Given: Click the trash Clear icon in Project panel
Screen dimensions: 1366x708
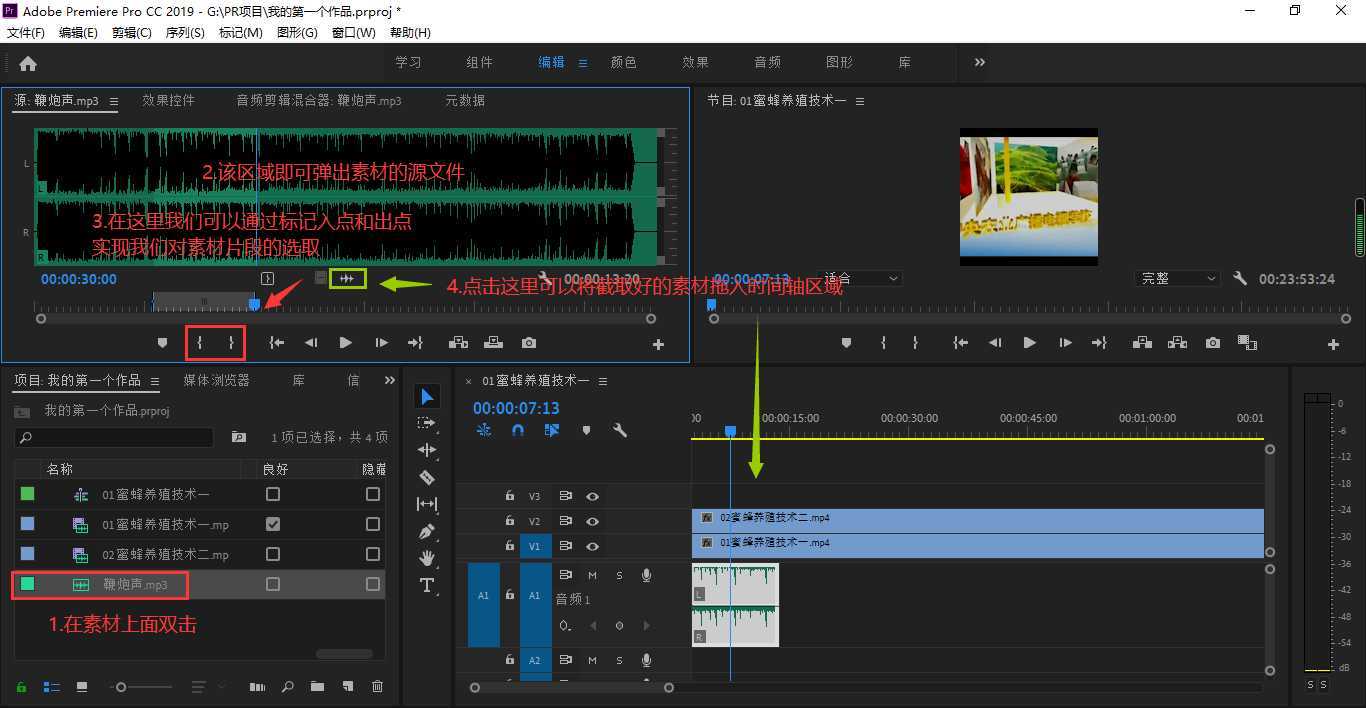Looking at the screenshot, I should (x=377, y=686).
